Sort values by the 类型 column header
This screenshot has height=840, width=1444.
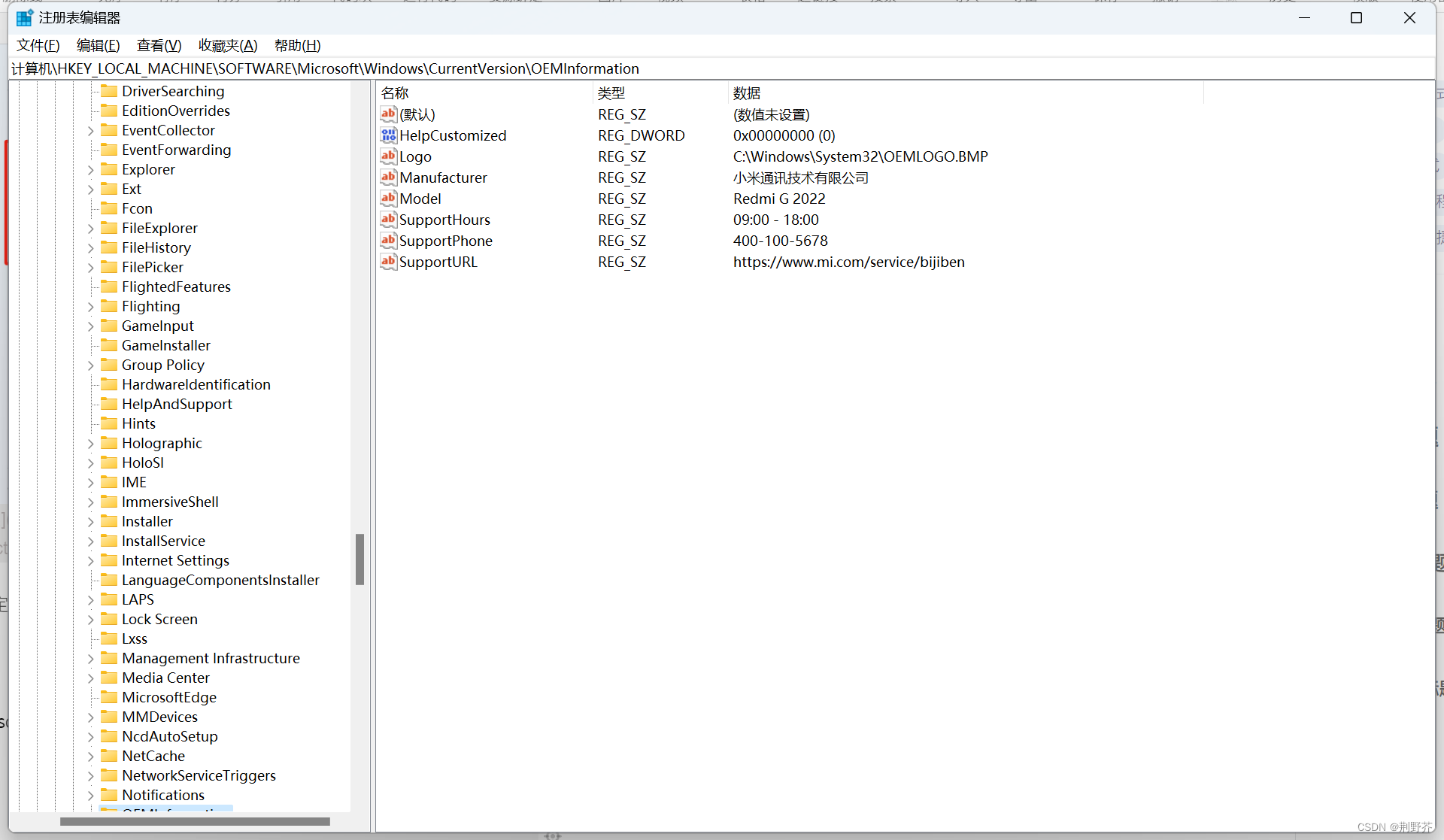(x=611, y=92)
